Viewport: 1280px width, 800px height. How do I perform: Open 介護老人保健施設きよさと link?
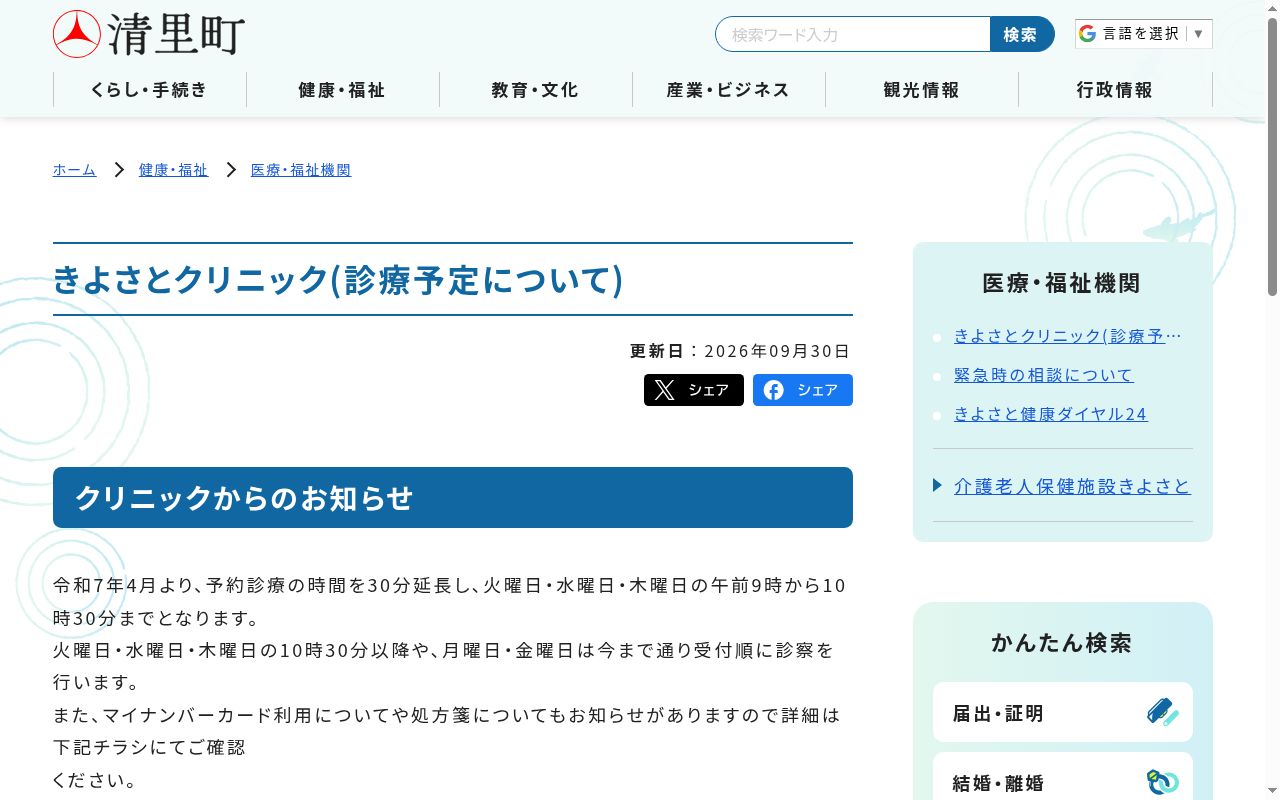click(1072, 486)
